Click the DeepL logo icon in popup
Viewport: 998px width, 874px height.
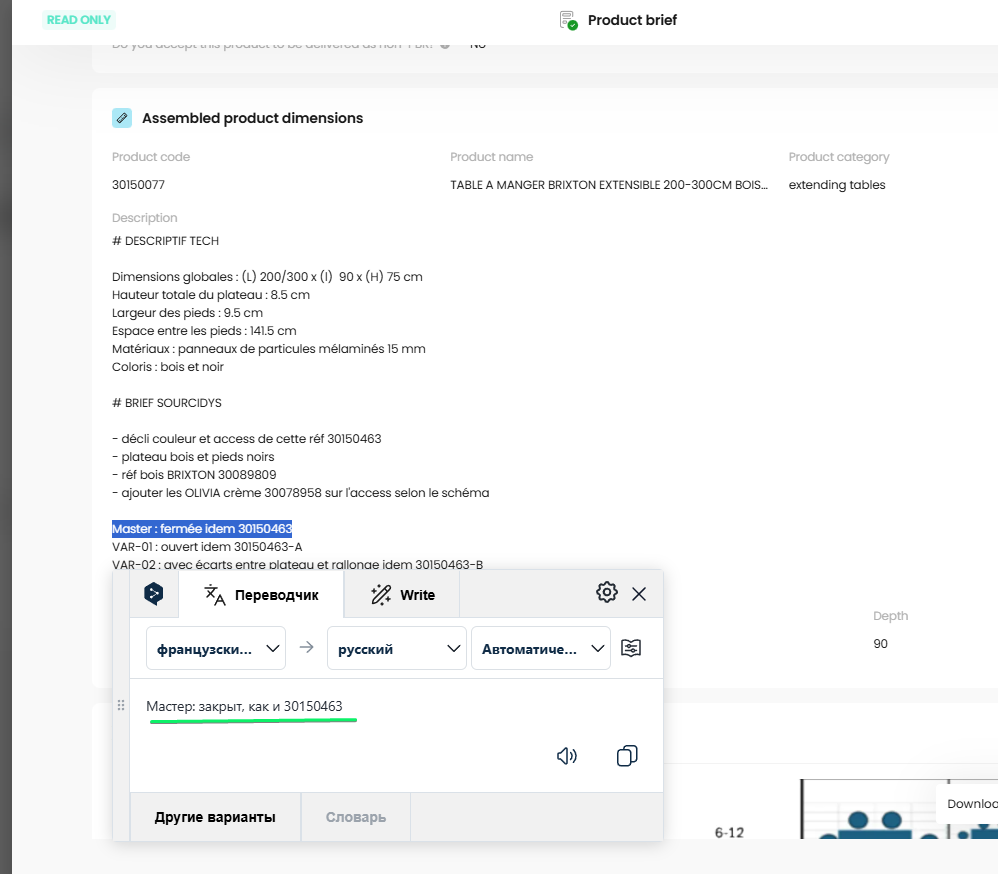pos(153,594)
